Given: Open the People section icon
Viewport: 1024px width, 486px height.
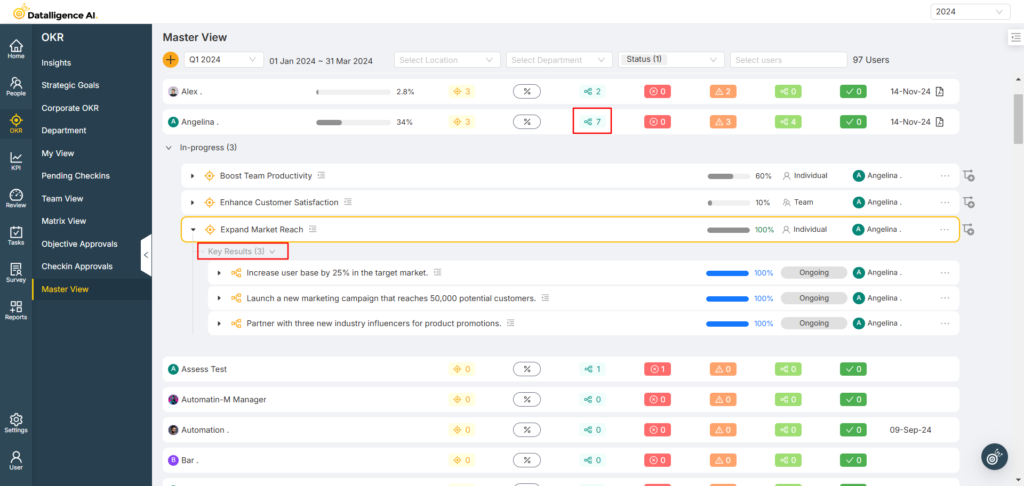Looking at the screenshot, I should coord(16,86).
